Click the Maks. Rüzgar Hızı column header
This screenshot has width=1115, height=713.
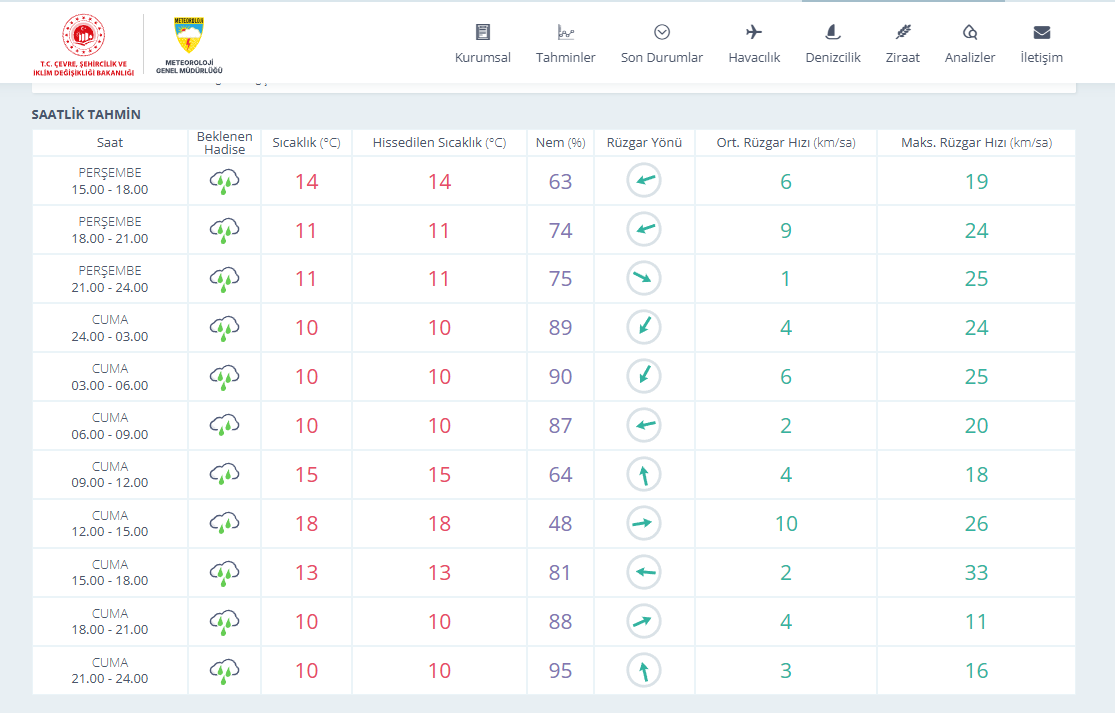click(976, 143)
